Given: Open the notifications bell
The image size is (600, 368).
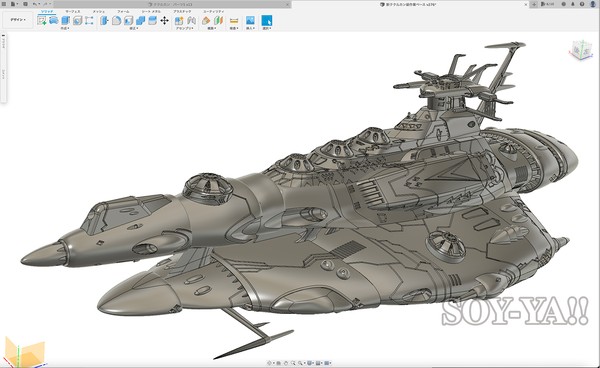Looking at the screenshot, I should pos(573,4).
